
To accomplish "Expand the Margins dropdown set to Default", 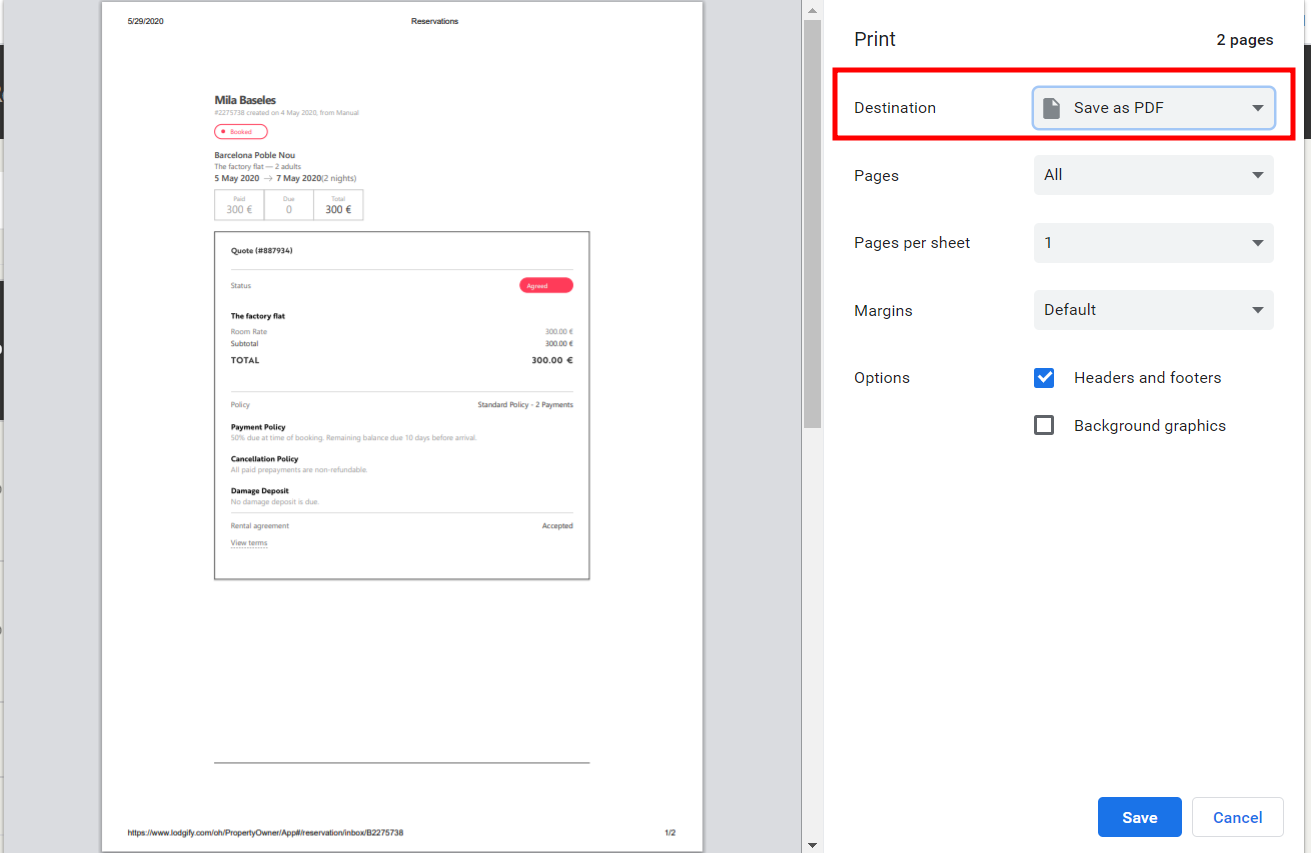I will coord(1153,310).
